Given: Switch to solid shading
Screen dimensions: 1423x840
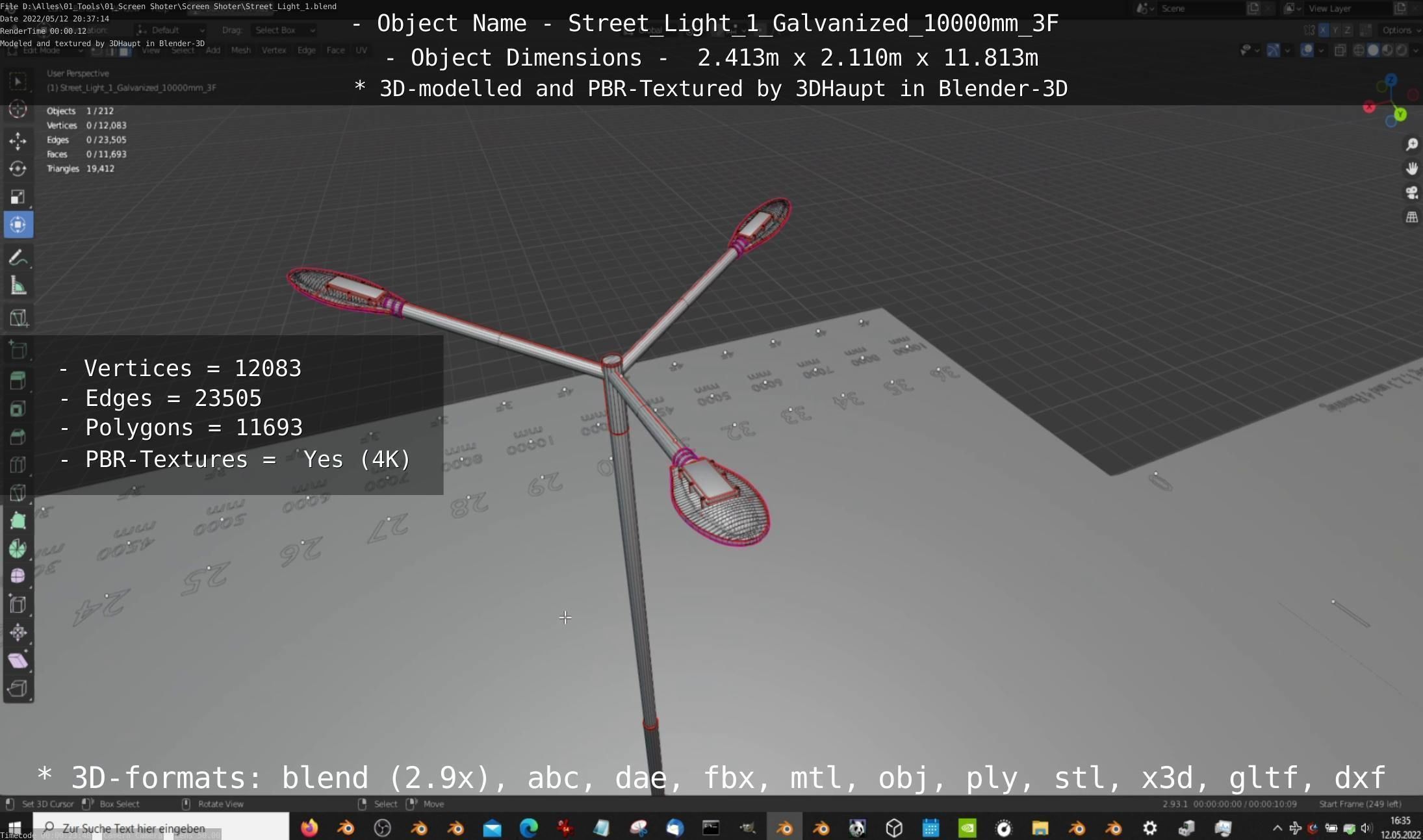Looking at the screenshot, I should click(1372, 51).
